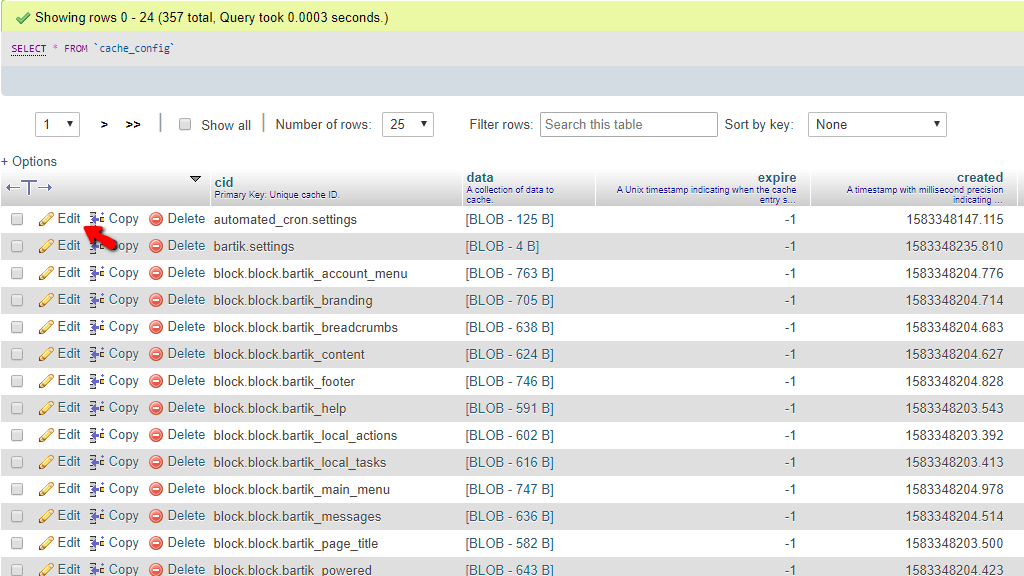This screenshot has height=576, width=1024.
Task: Click the Copy icon for block.block.bartik_branding
Action: pos(97,300)
